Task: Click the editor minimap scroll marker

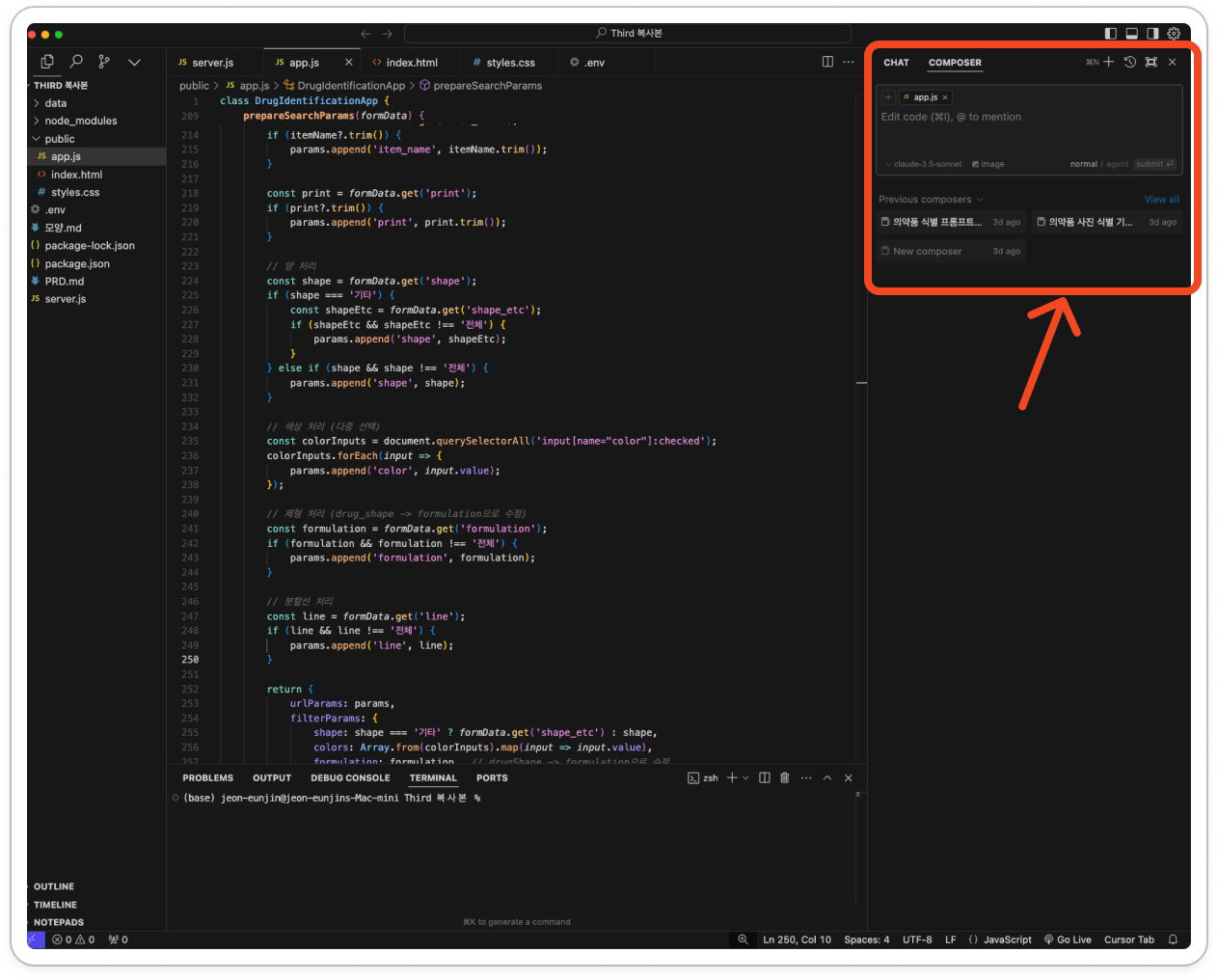Action: tap(861, 383)
